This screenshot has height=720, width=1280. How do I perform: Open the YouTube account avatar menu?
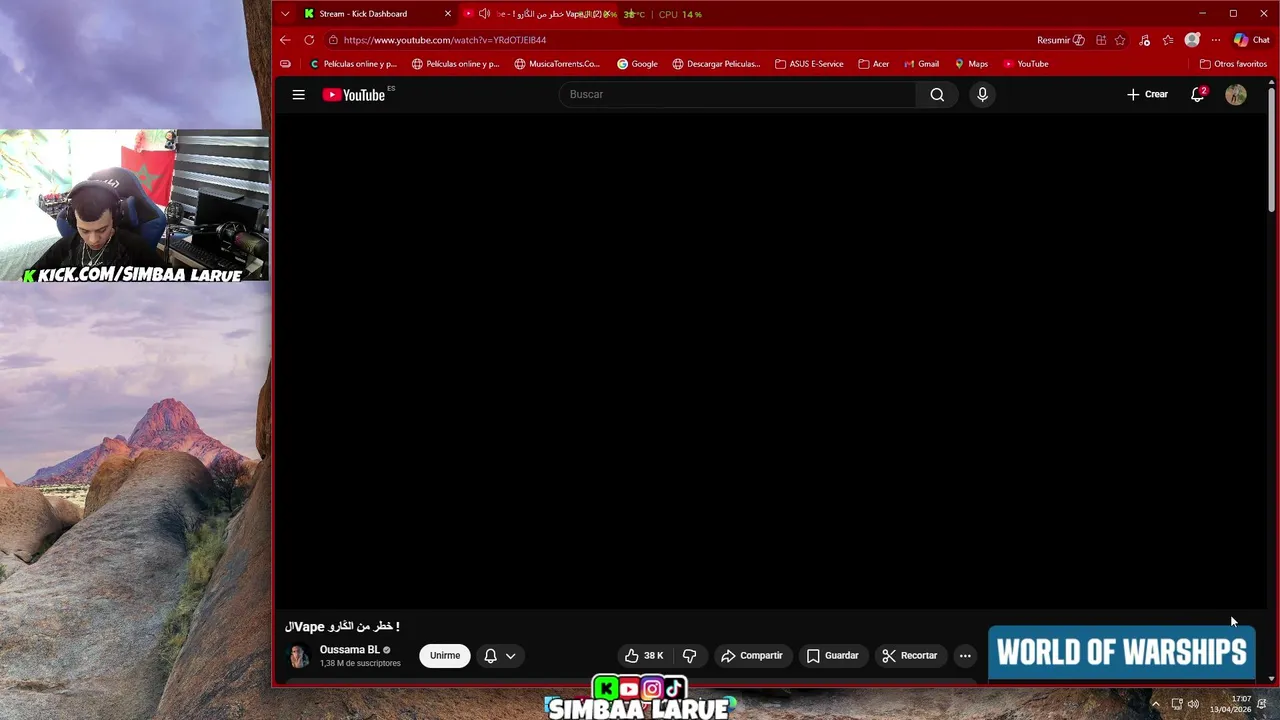click(x=1236, y=94)
